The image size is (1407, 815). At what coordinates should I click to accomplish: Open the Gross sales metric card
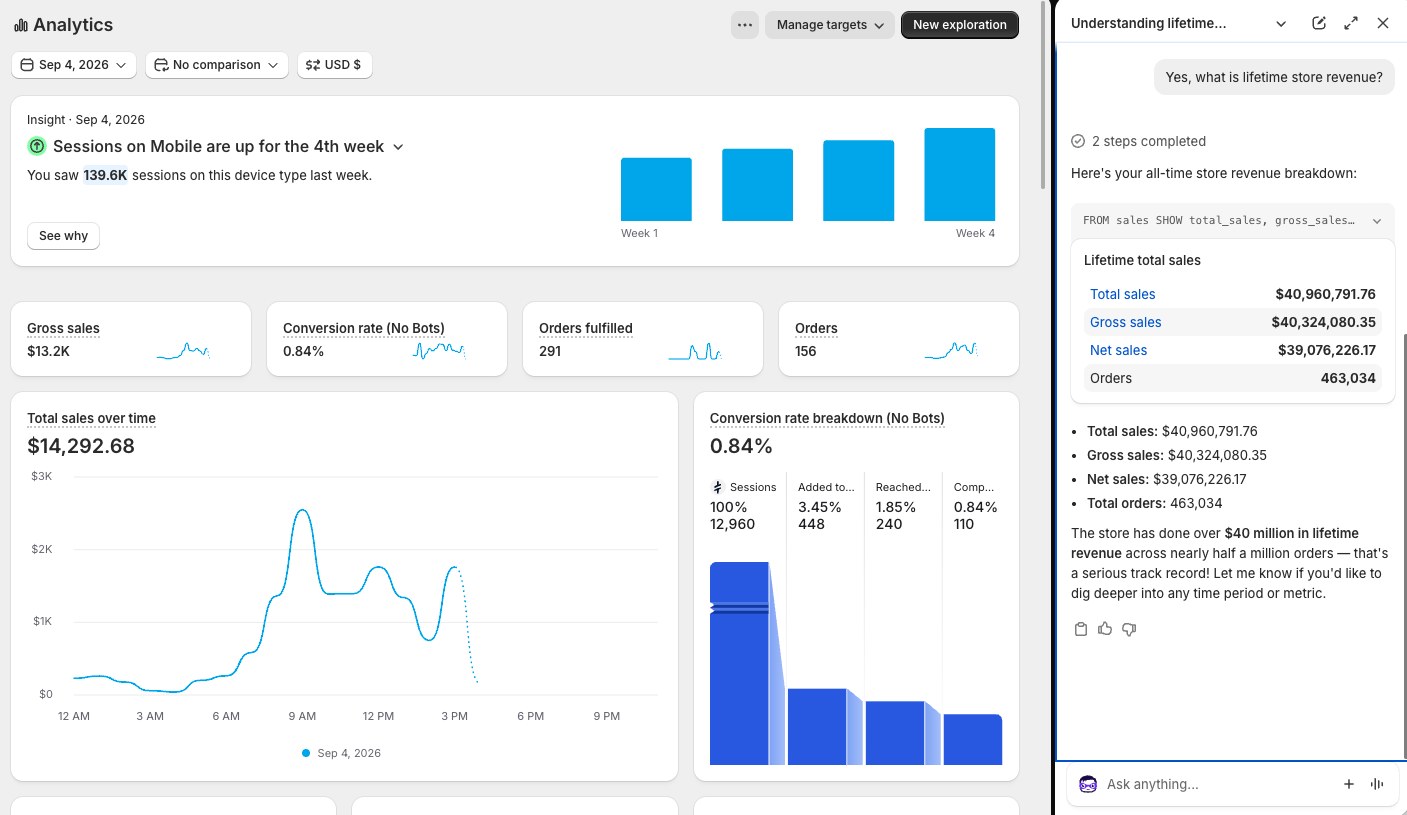click(131, 339)
